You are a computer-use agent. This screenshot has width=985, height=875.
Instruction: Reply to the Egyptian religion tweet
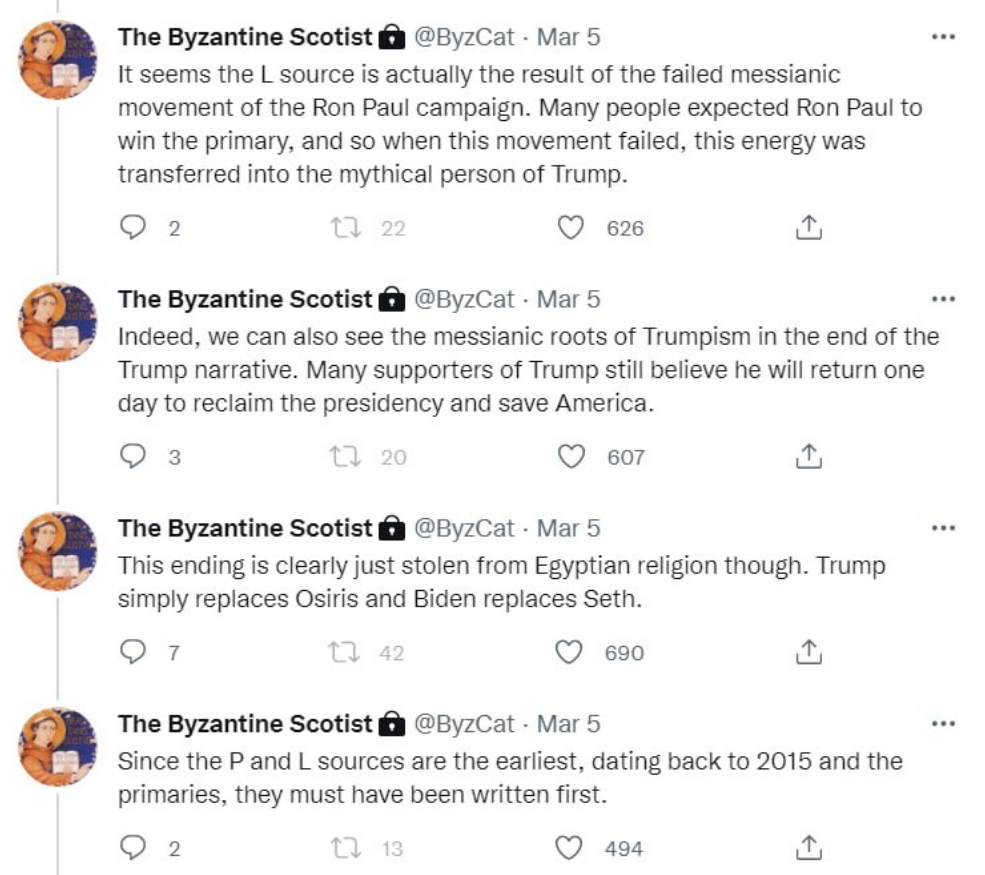click(134, 653)
